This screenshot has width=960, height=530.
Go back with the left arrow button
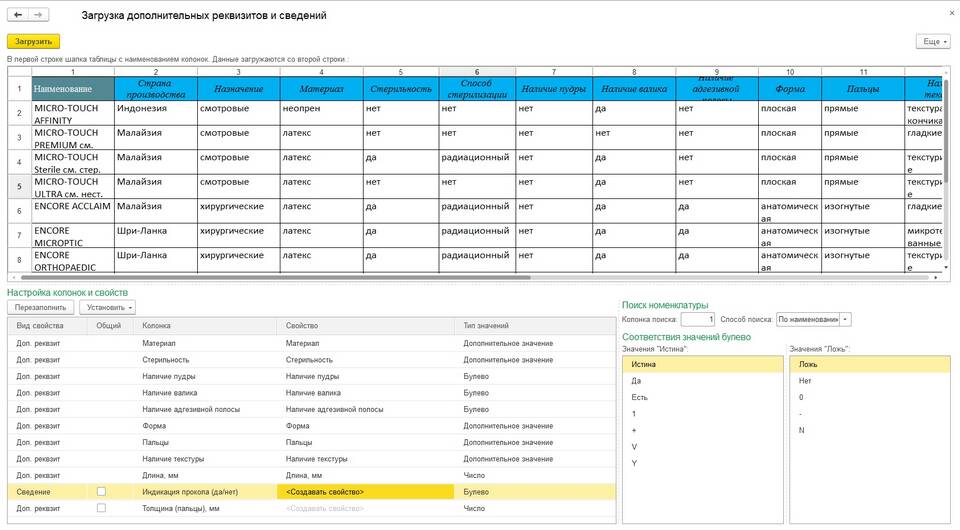coord(18,15)
